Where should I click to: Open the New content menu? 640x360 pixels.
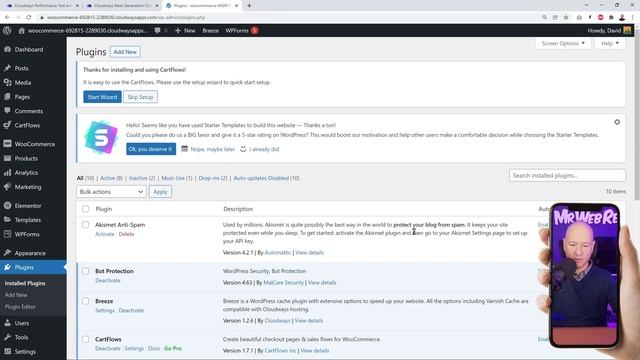pos(185,31)
